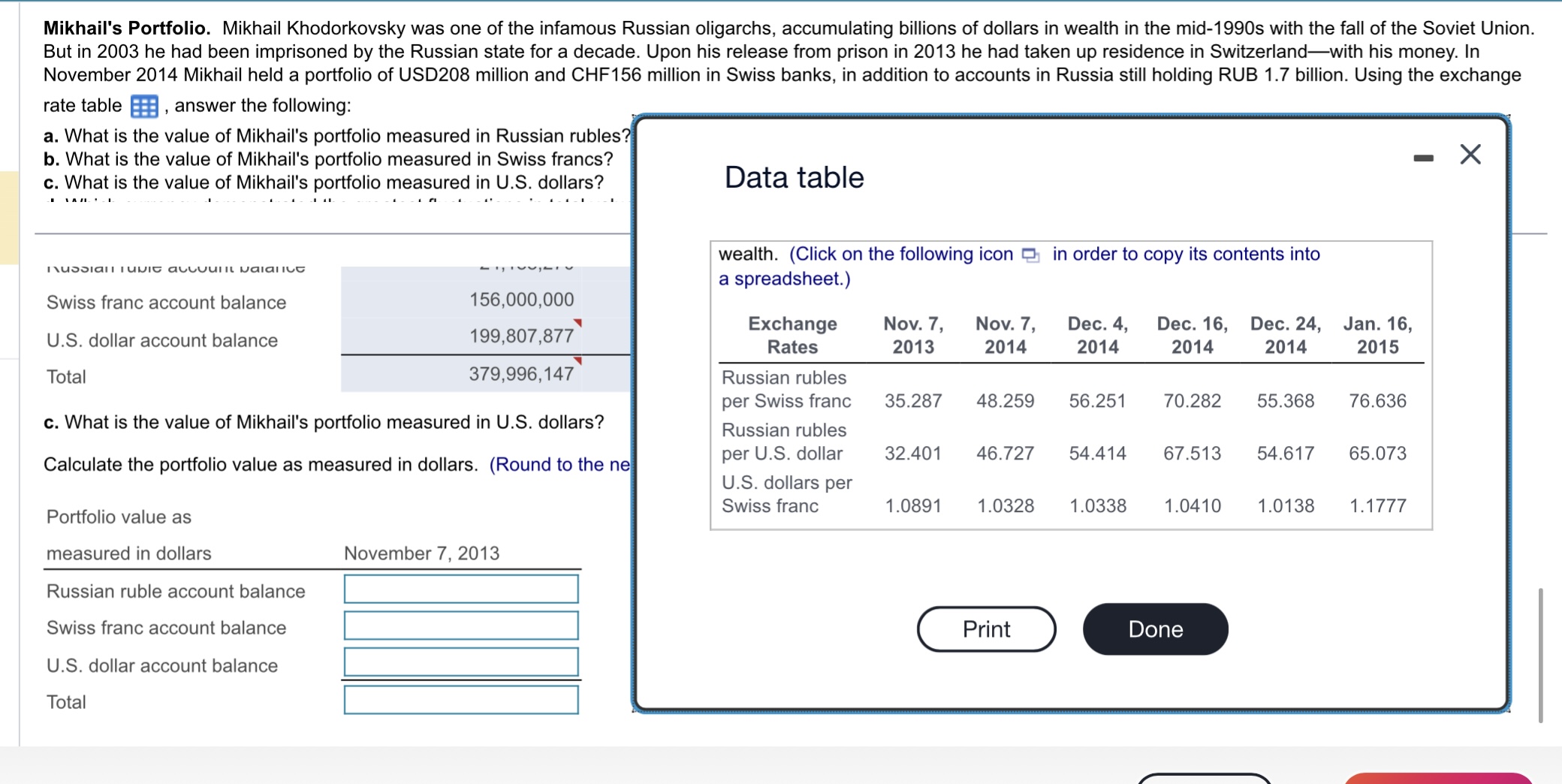Select the Russian ruble account balance input field
This screenshot has width=1562, height=784.
(460, 589)
